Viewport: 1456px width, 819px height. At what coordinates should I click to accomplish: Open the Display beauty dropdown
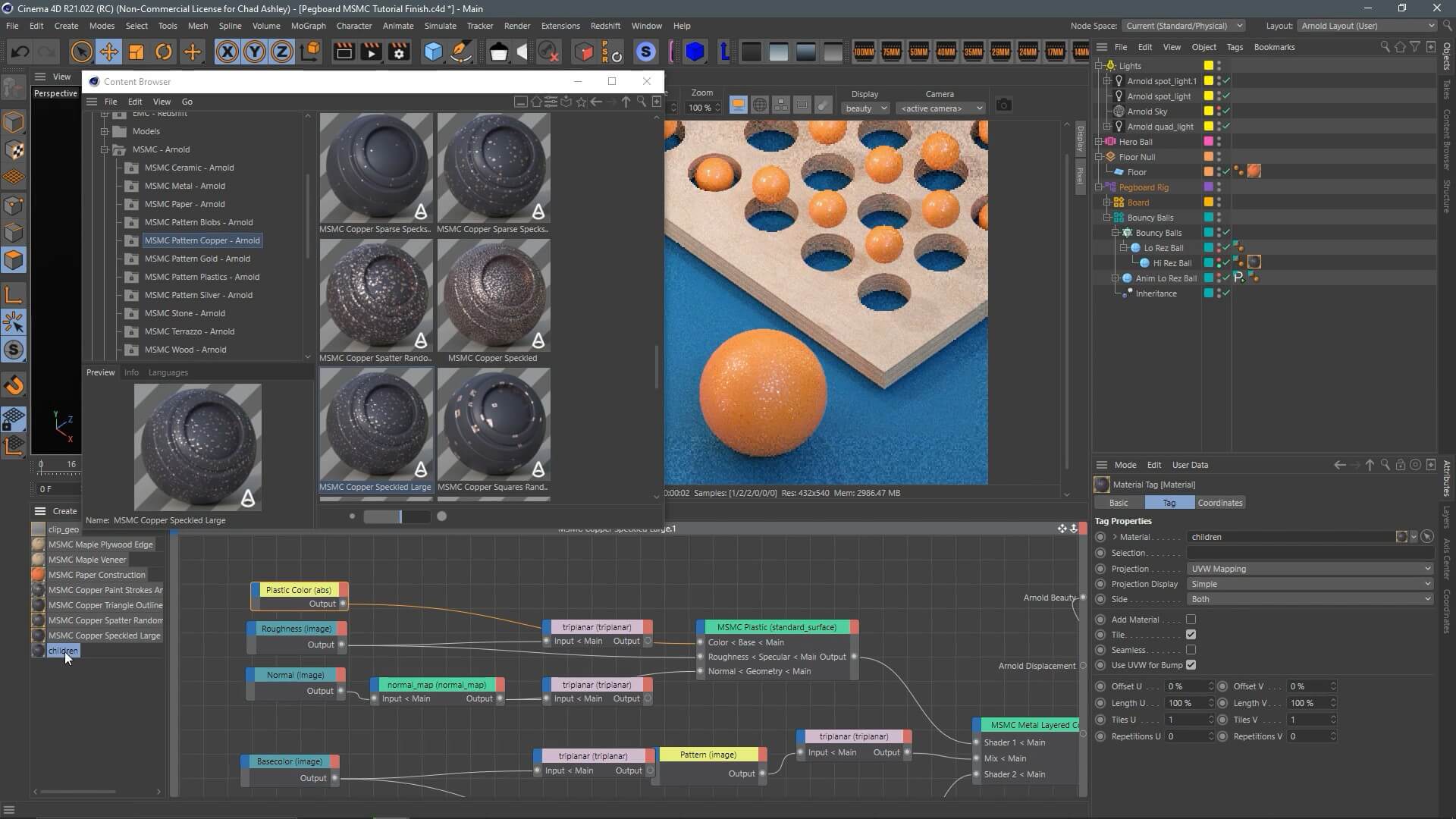pos(865,108)
